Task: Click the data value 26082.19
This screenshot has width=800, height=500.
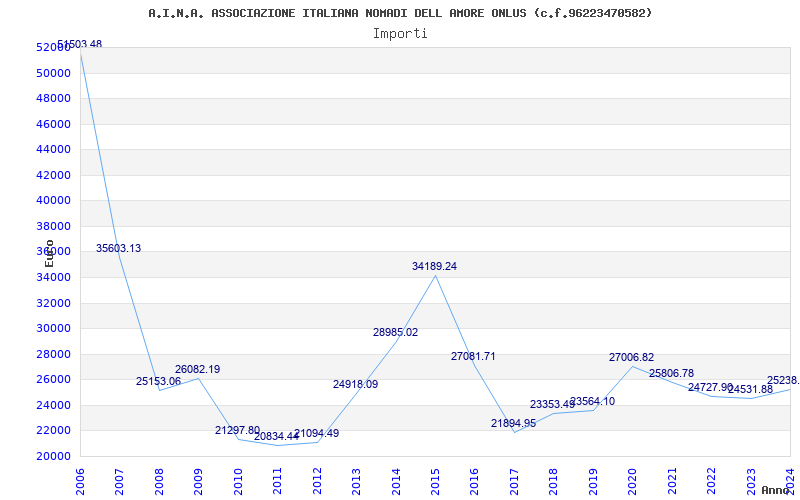Action: [197, 369]
